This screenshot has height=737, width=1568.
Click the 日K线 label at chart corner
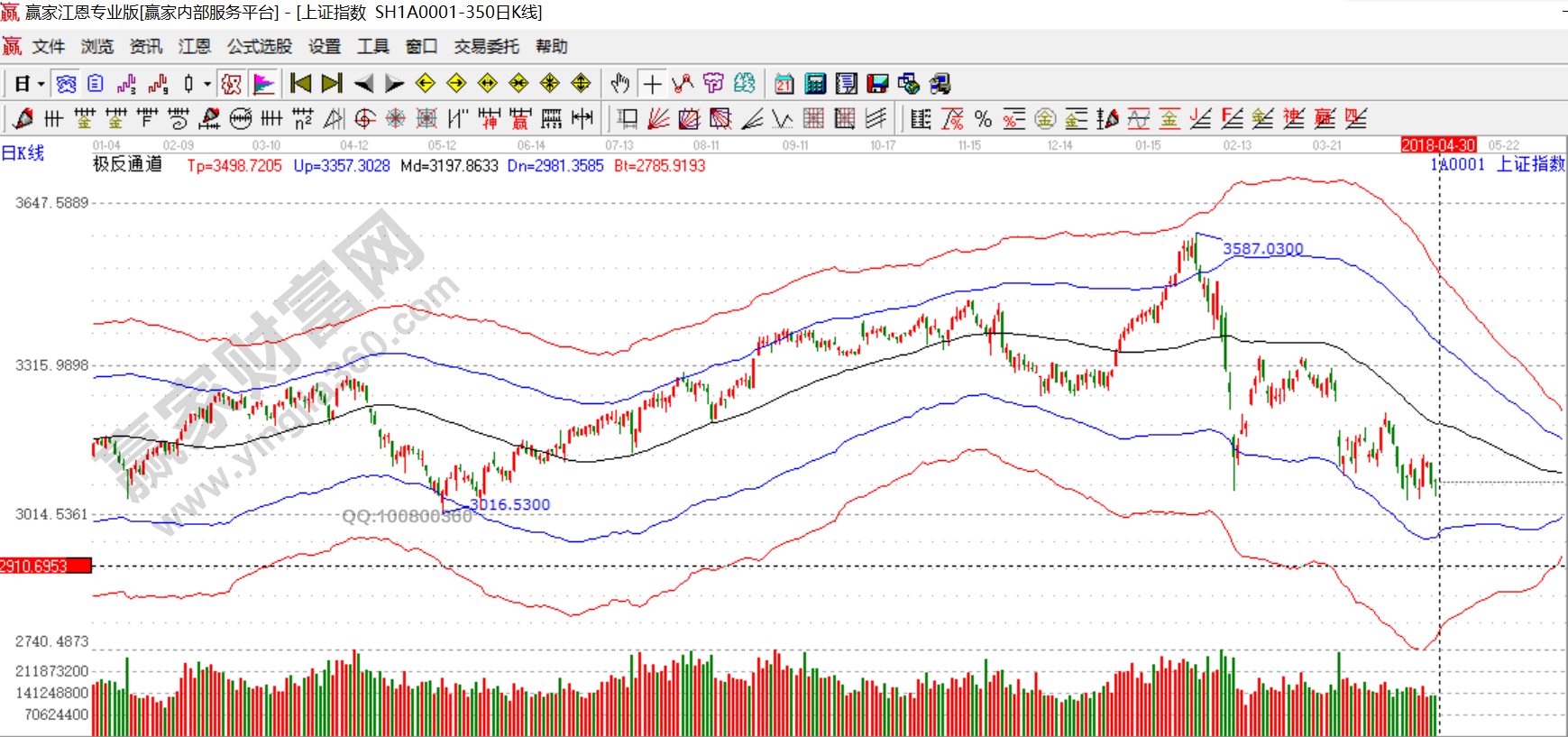point(23,153)
